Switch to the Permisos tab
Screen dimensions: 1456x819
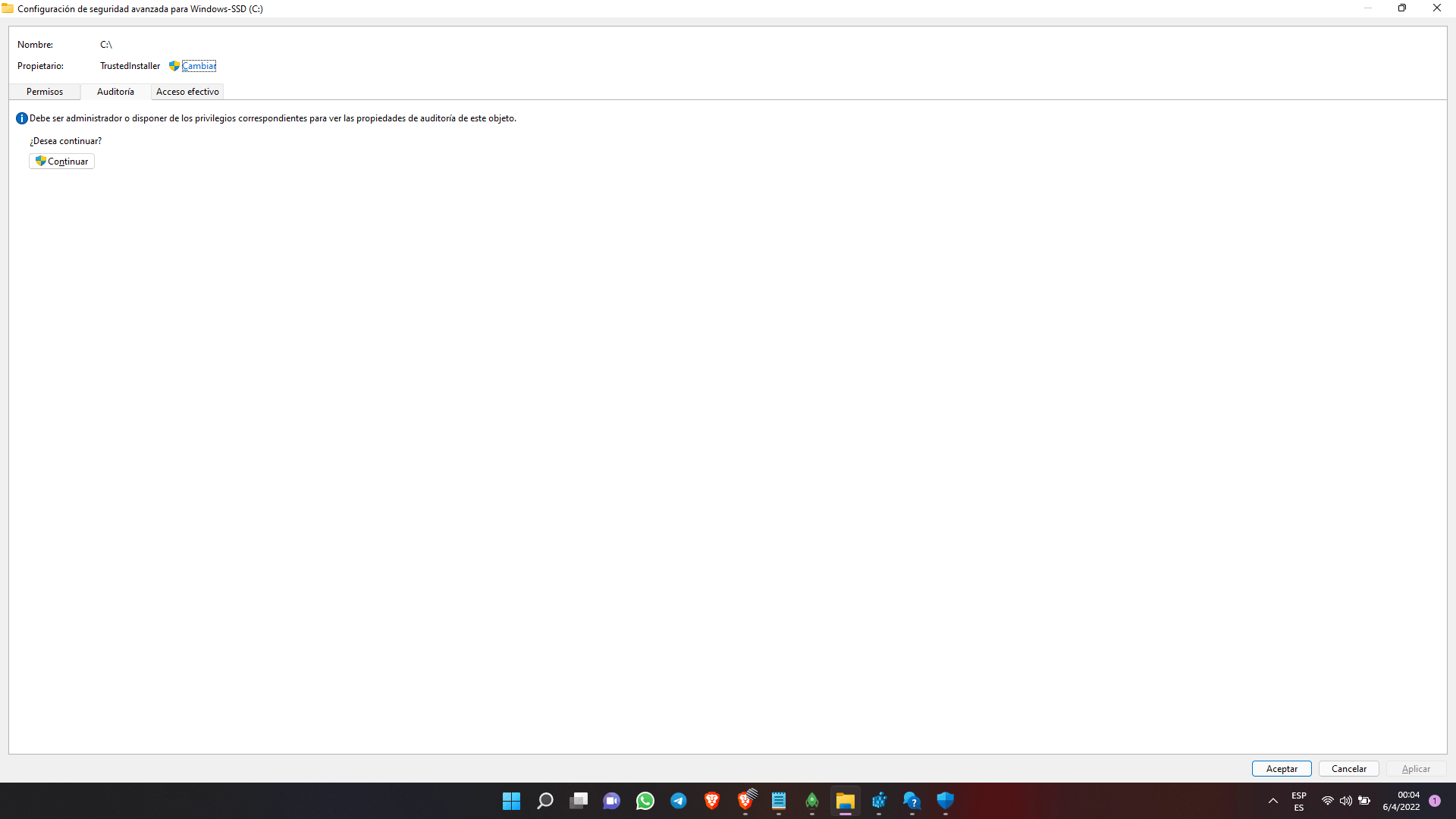[45, 92]
